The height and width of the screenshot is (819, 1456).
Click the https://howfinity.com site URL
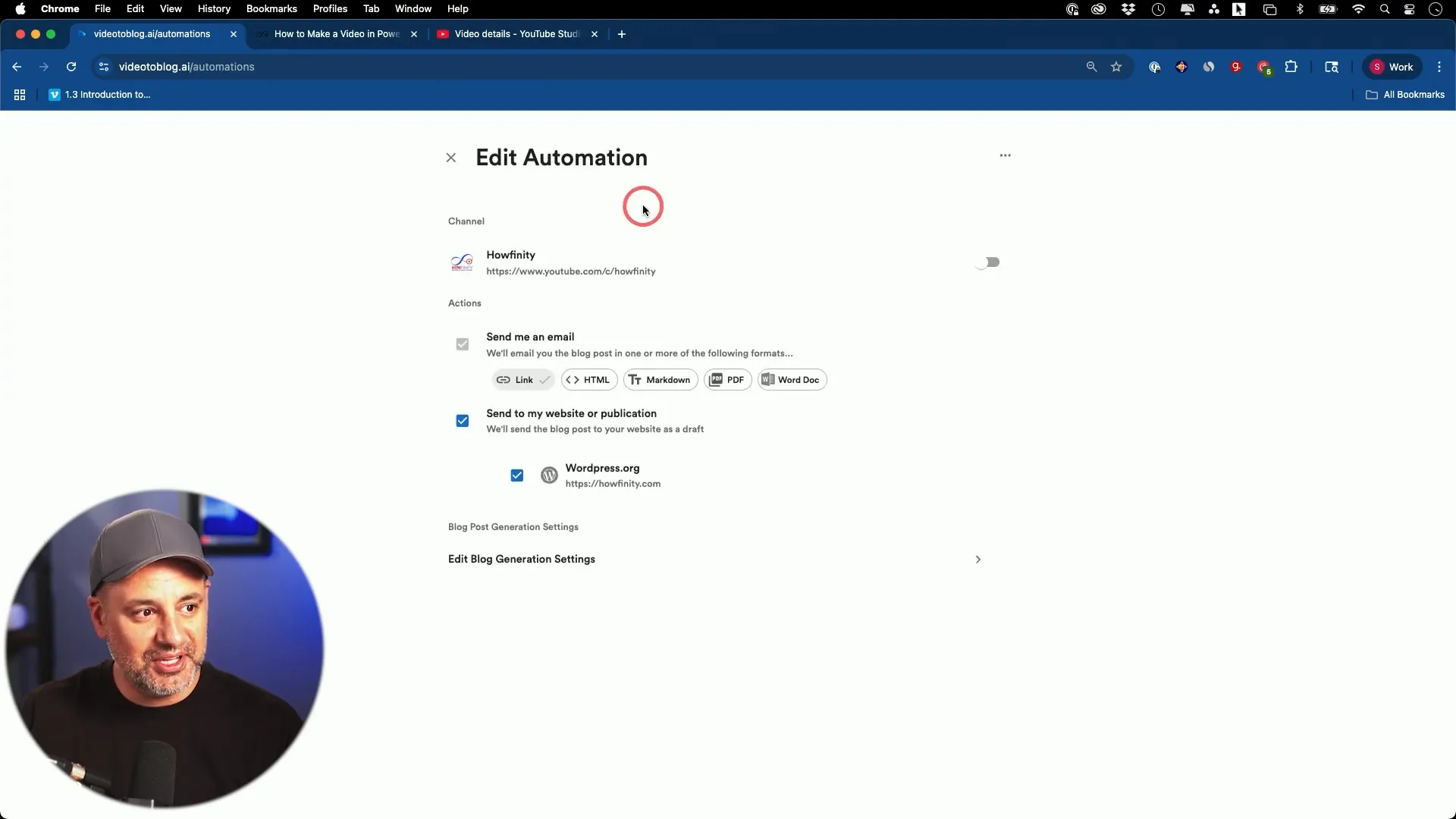613,484
